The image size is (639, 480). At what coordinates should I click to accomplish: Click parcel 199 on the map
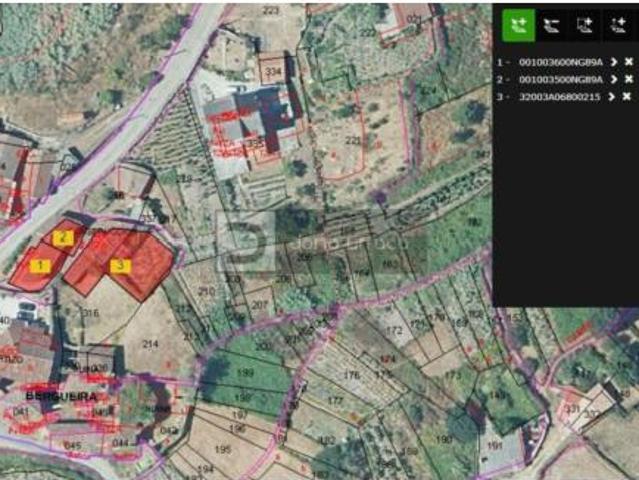pyautogui.click(x=245, y=372)
